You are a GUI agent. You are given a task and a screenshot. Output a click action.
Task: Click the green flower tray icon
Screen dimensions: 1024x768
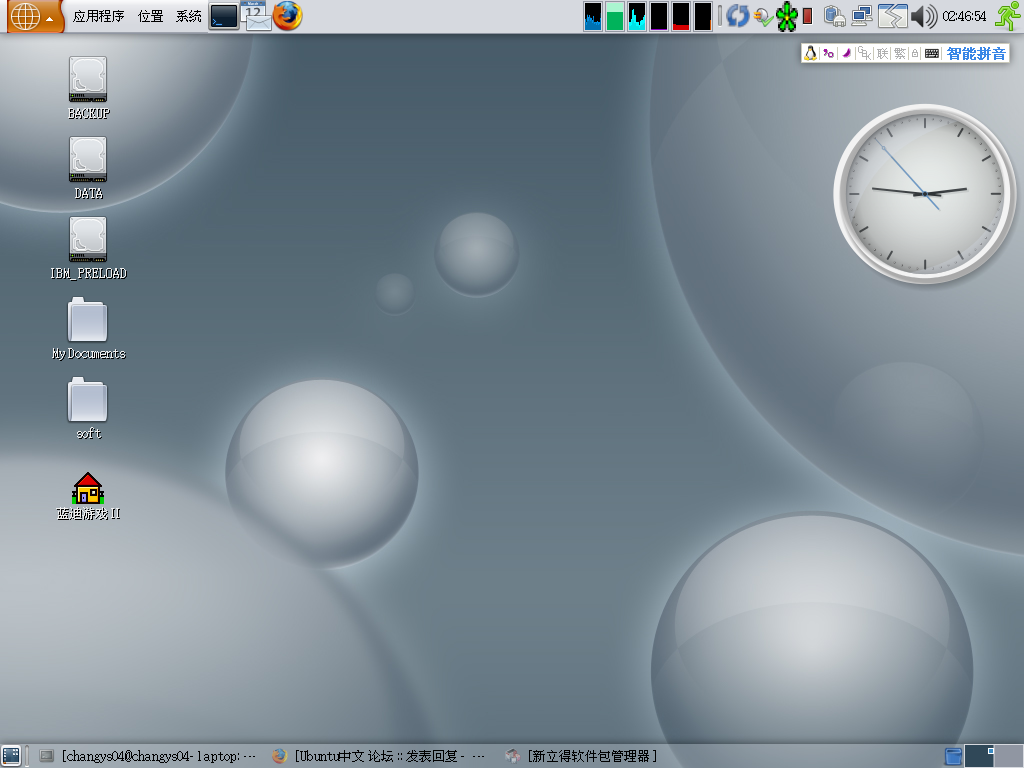pos(787,16)
